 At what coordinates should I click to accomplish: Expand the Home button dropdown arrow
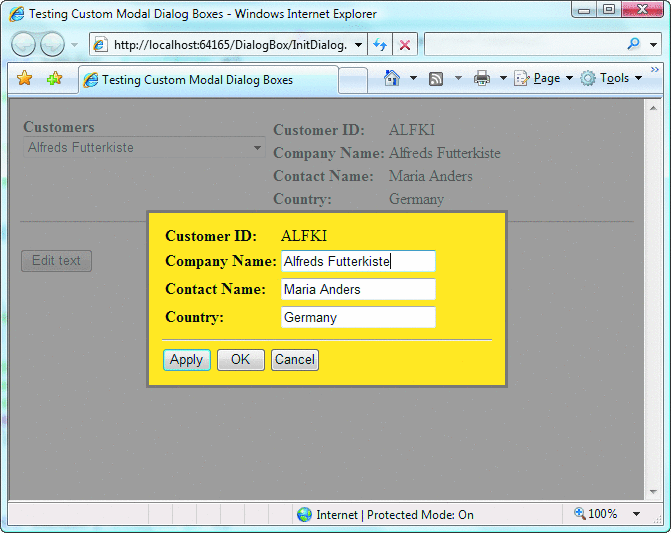(x=413, y=78)
